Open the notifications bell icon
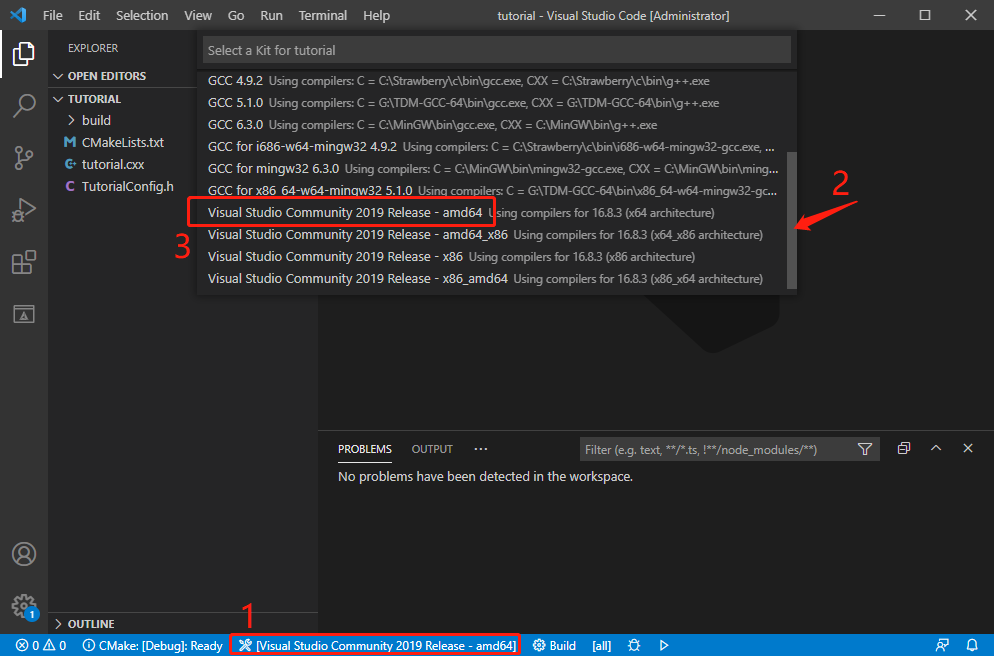This screenshot has height=656, width=994. tap(972, 645)
